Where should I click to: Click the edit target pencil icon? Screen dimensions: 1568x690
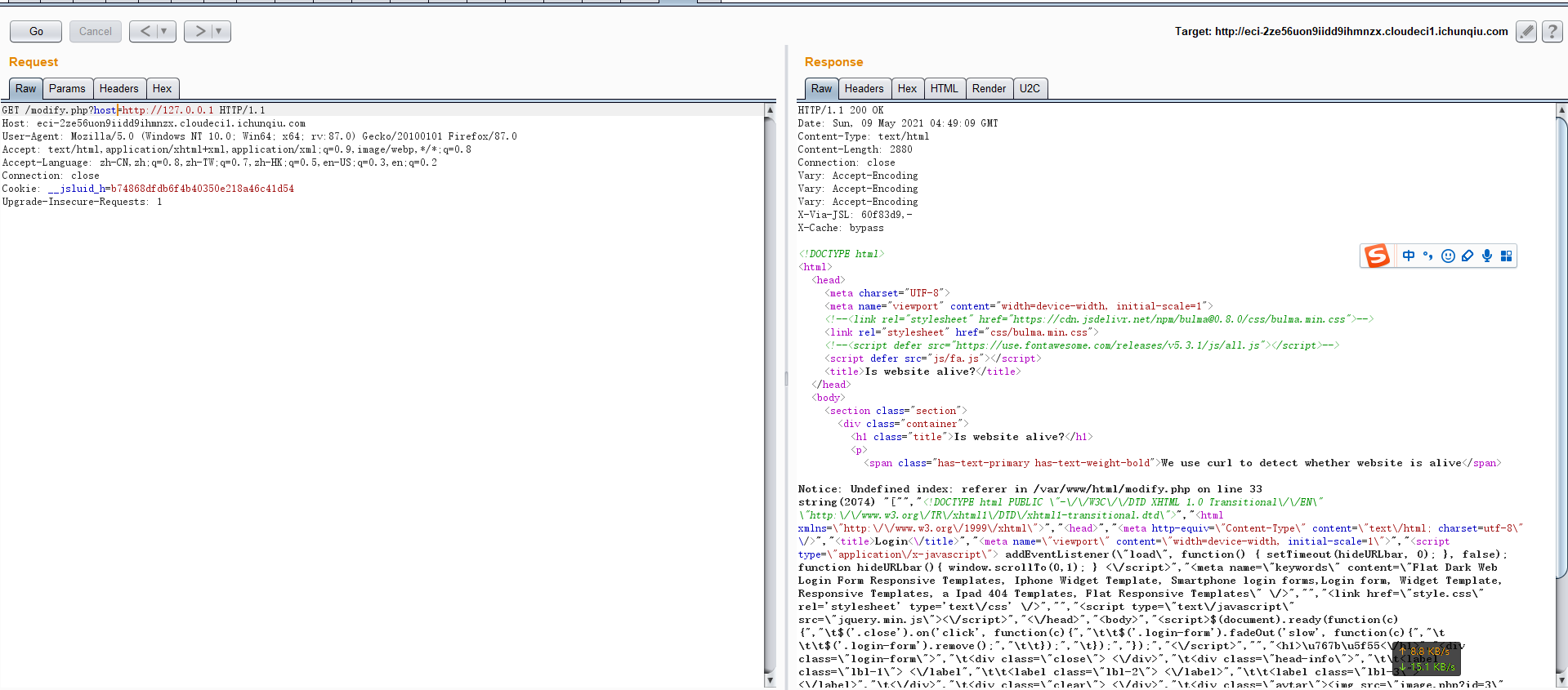point(1526,31)
